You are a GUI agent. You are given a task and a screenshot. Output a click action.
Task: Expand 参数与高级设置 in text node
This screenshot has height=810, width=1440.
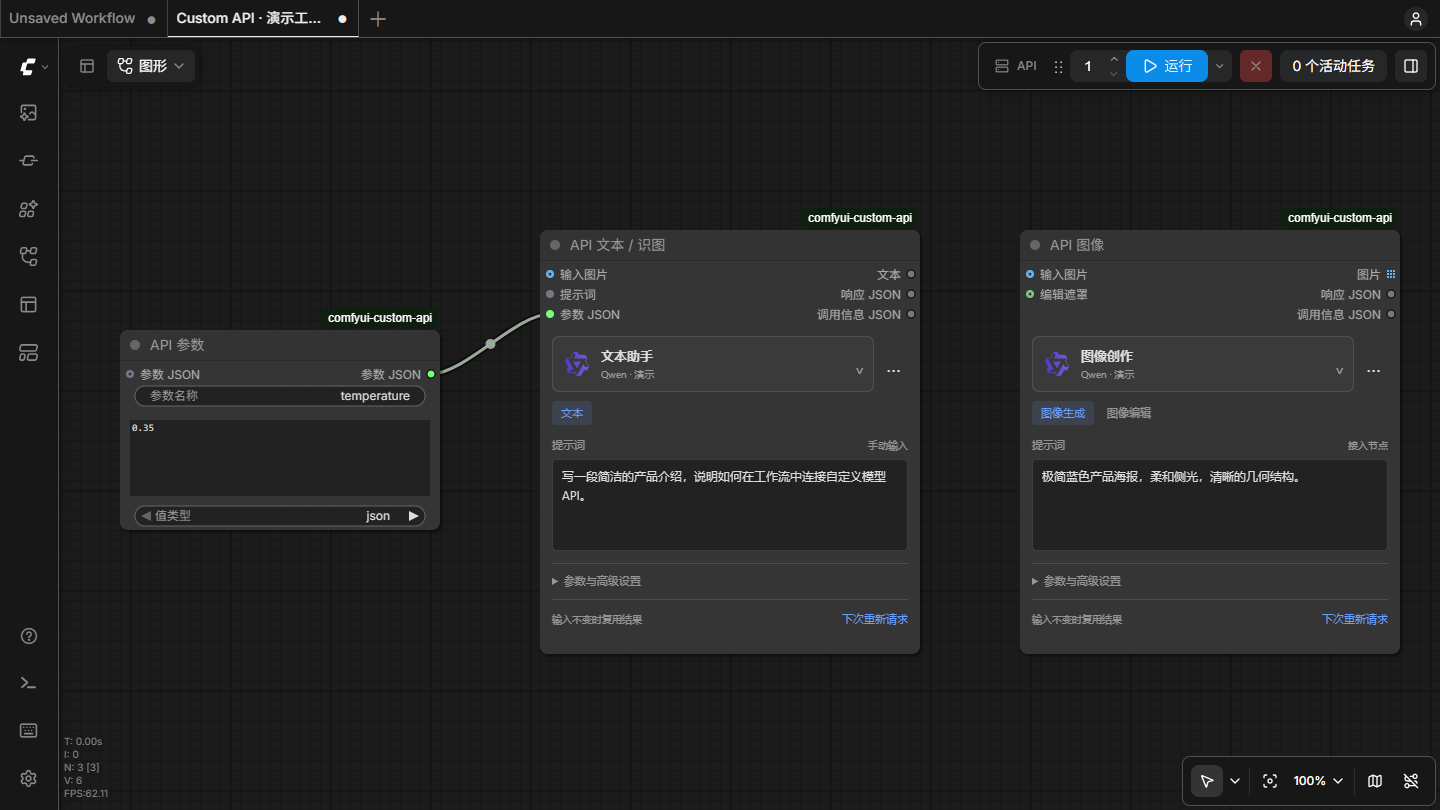coord(597,581)
